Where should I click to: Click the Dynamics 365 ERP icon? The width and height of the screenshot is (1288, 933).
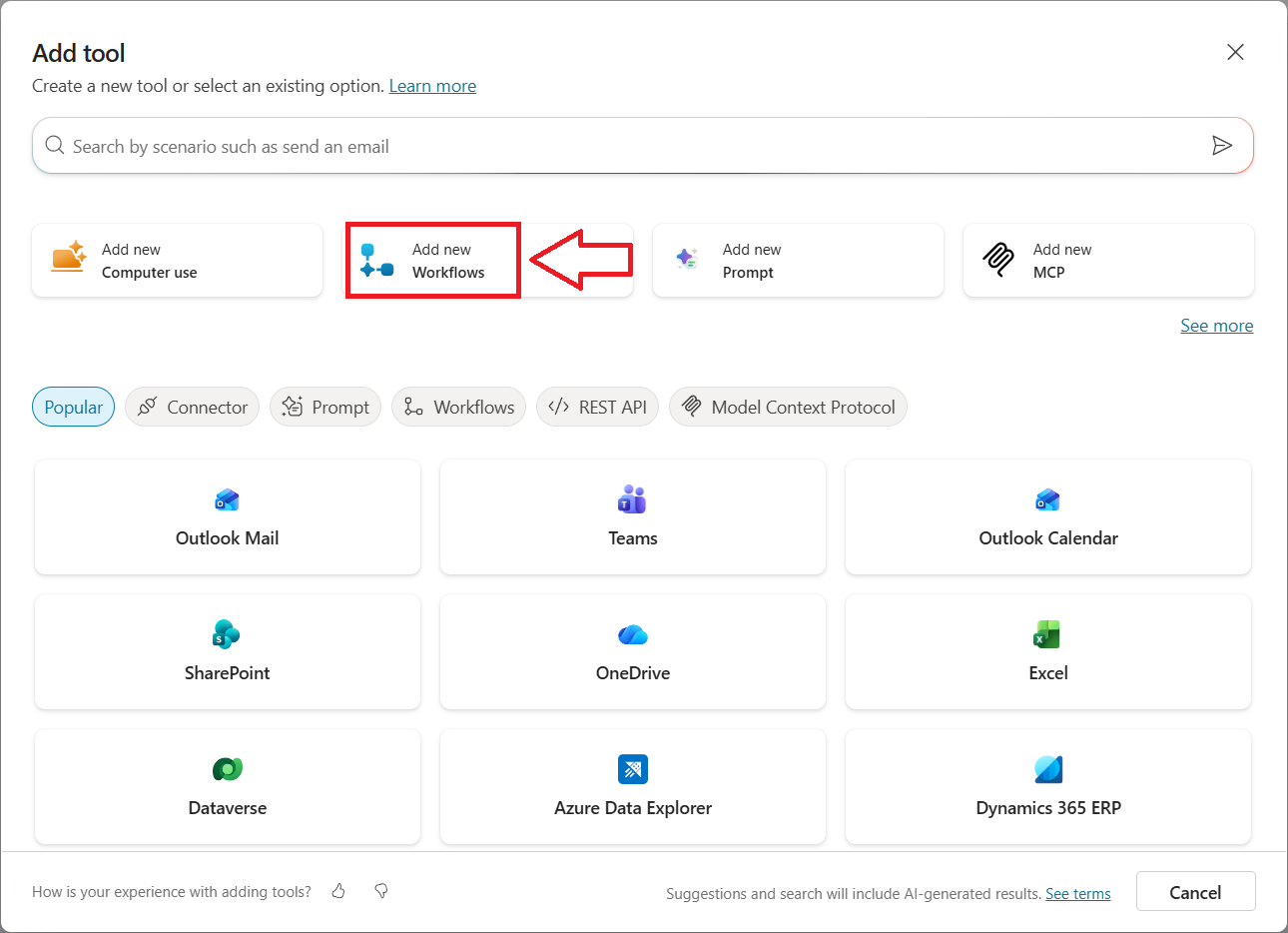(1048, 769)
